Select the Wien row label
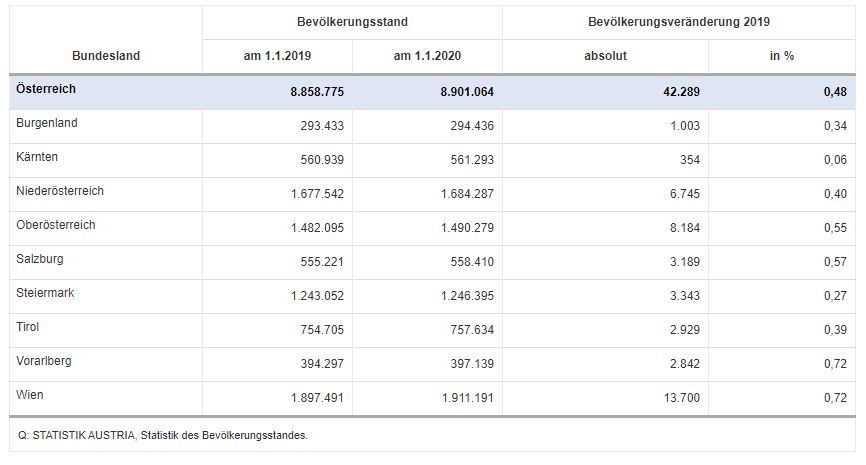Image resolution: width=866 pixels, height=465 pixels. click(31, 395)
